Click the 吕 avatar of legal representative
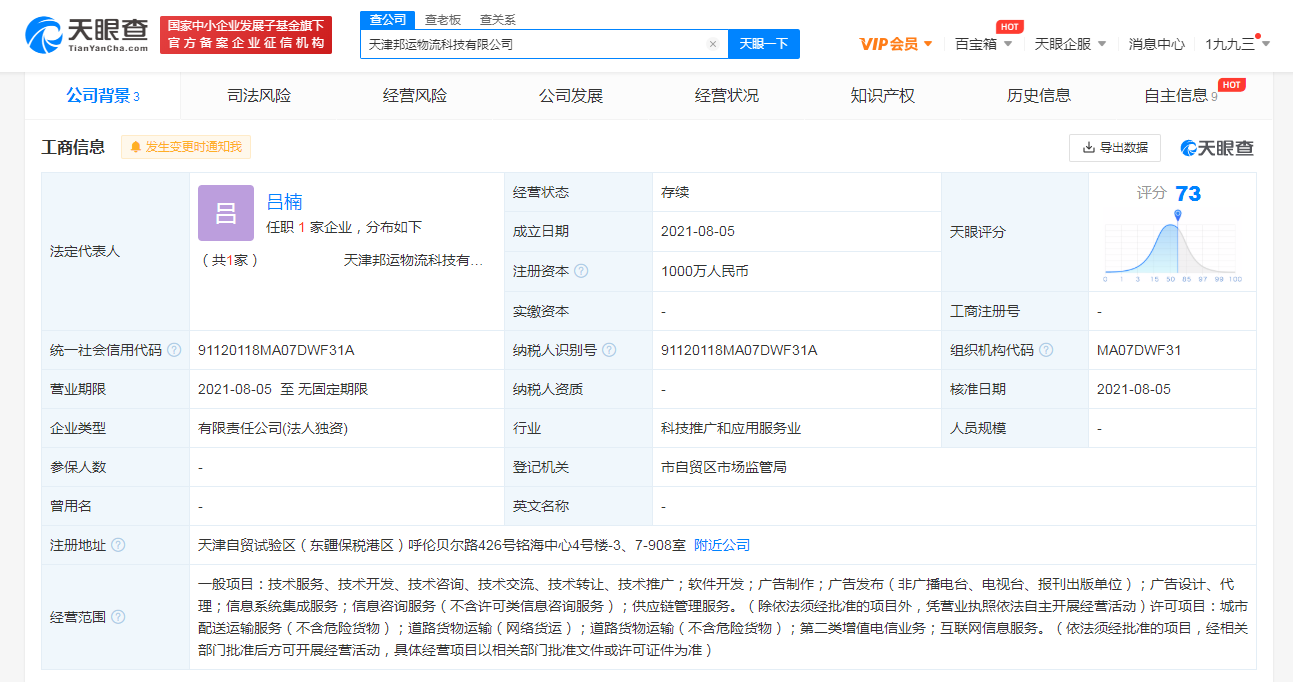1293x682 pixels. tap(225, 213)
